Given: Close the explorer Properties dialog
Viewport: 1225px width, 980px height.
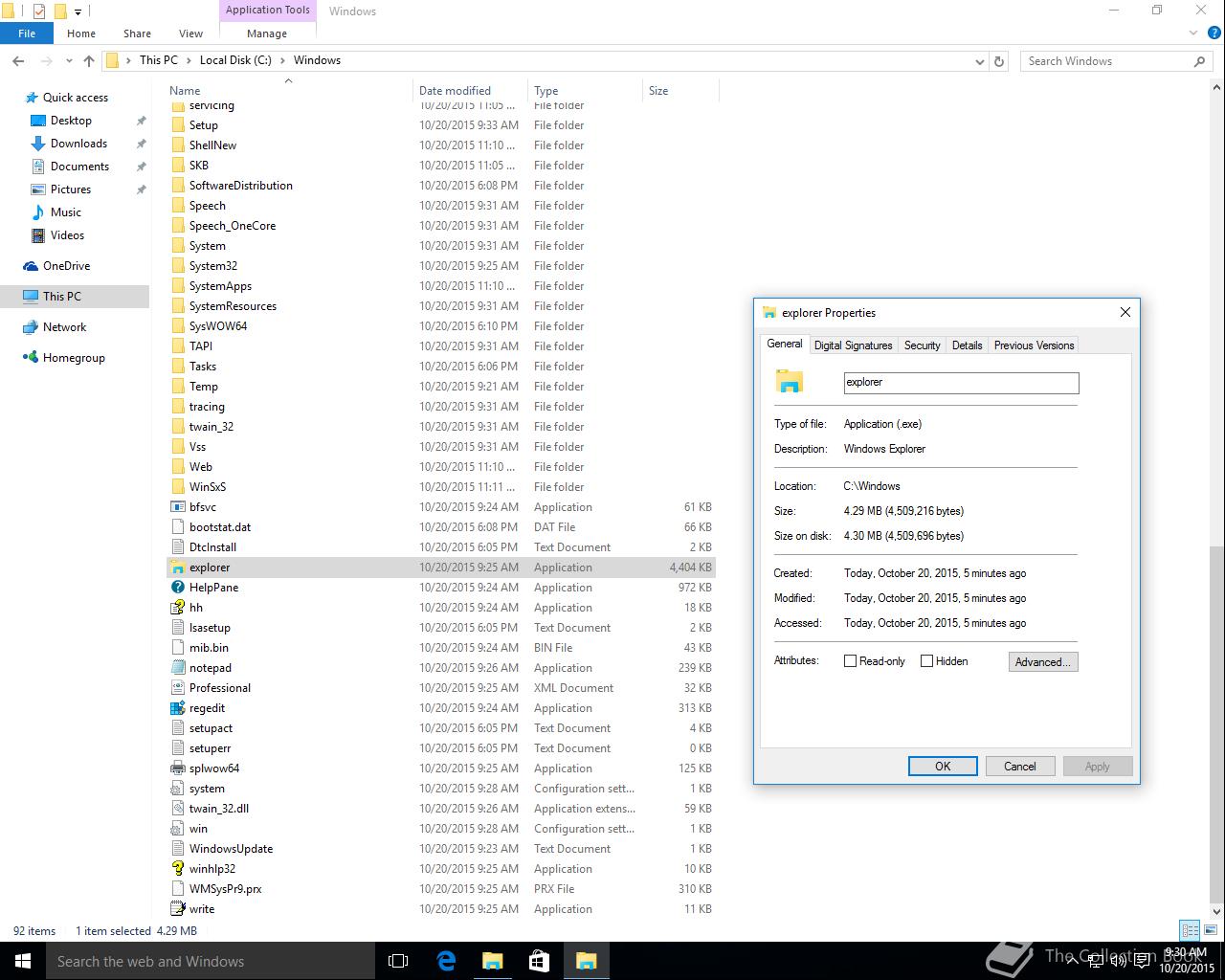Looking at the screenshot, I should click(x=1125, y=312).
